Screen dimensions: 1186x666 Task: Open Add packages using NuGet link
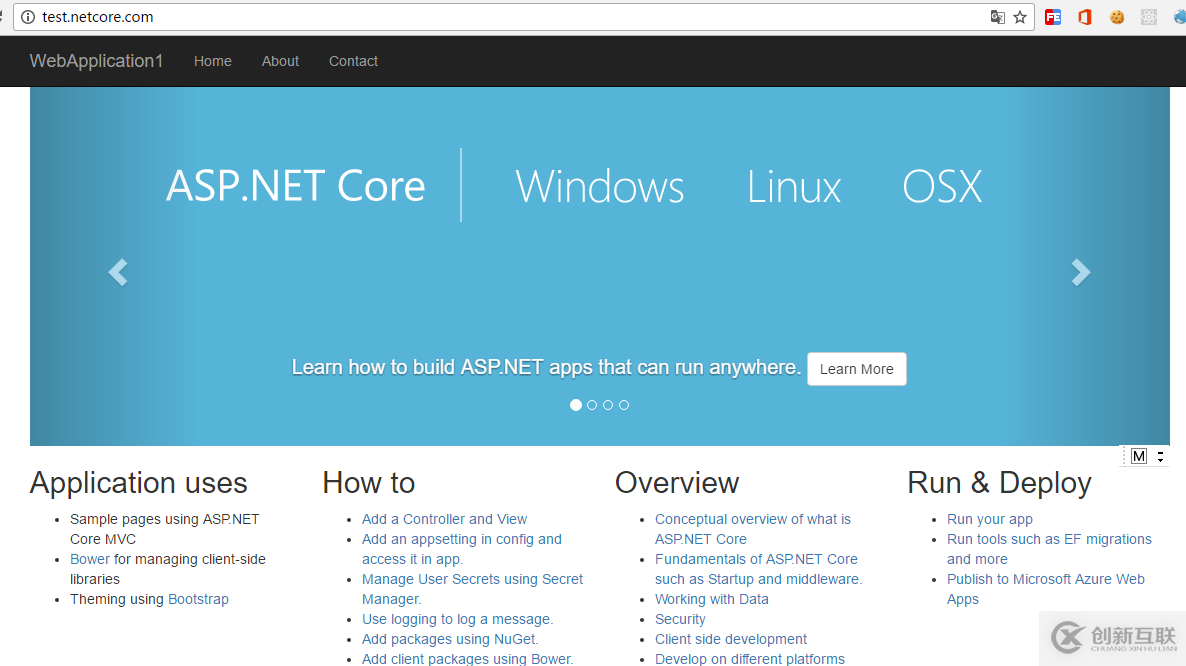pyautogui.click(x=449, y=639)
